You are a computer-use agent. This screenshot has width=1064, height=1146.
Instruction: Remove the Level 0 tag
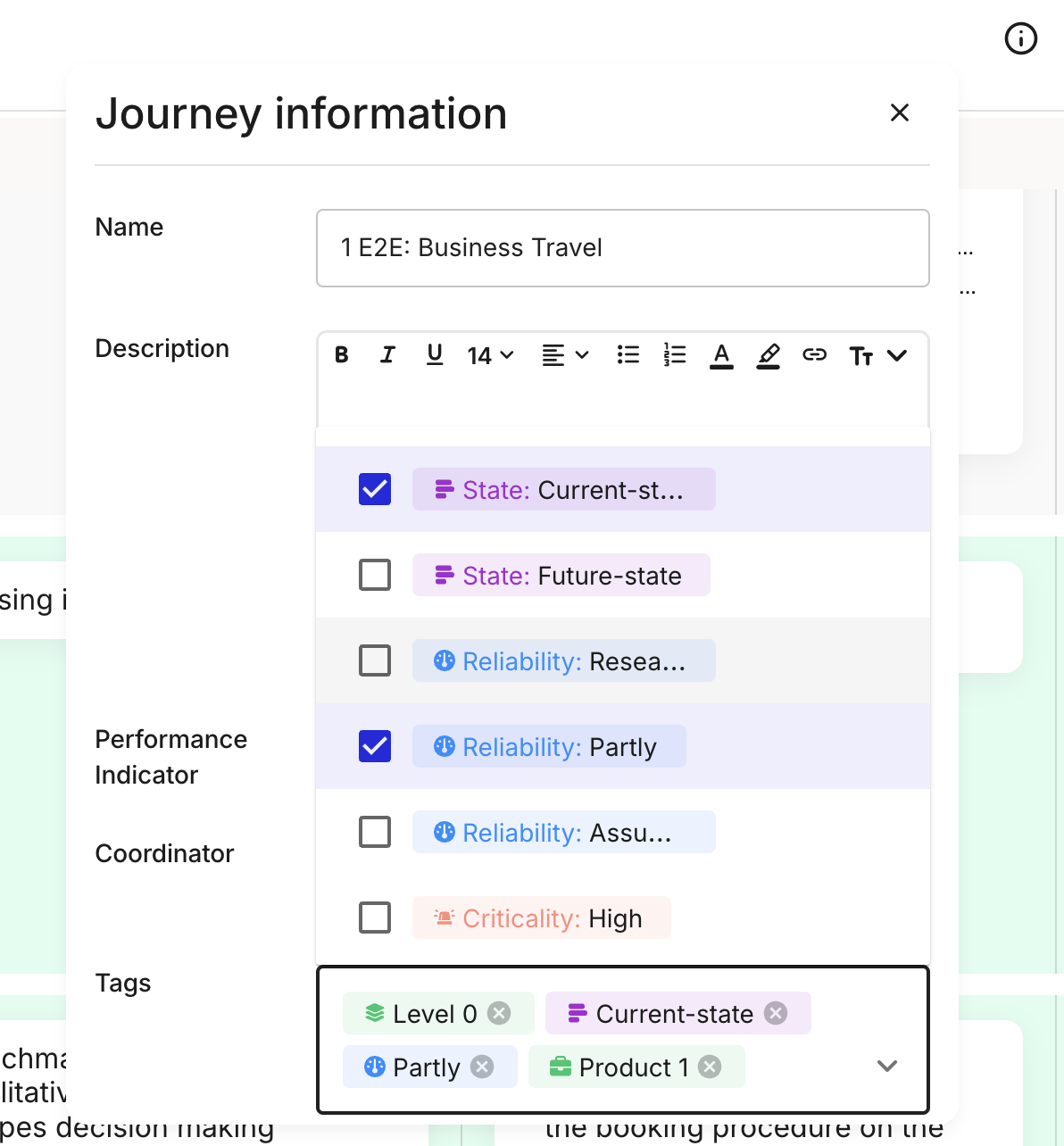[500, 1013]
